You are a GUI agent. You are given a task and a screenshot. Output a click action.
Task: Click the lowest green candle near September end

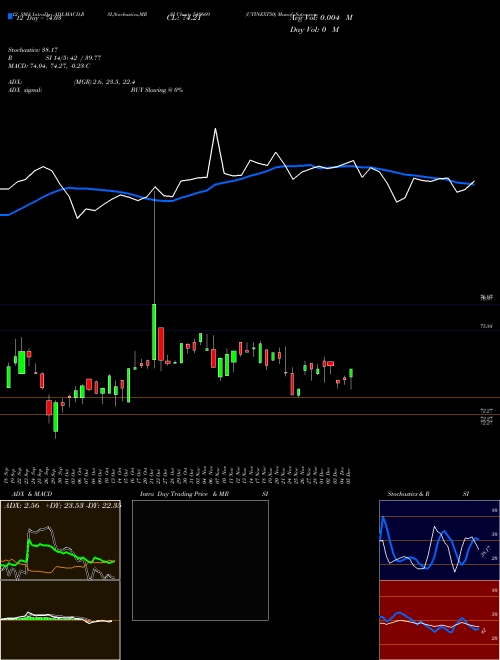click(x=55, y=418)
